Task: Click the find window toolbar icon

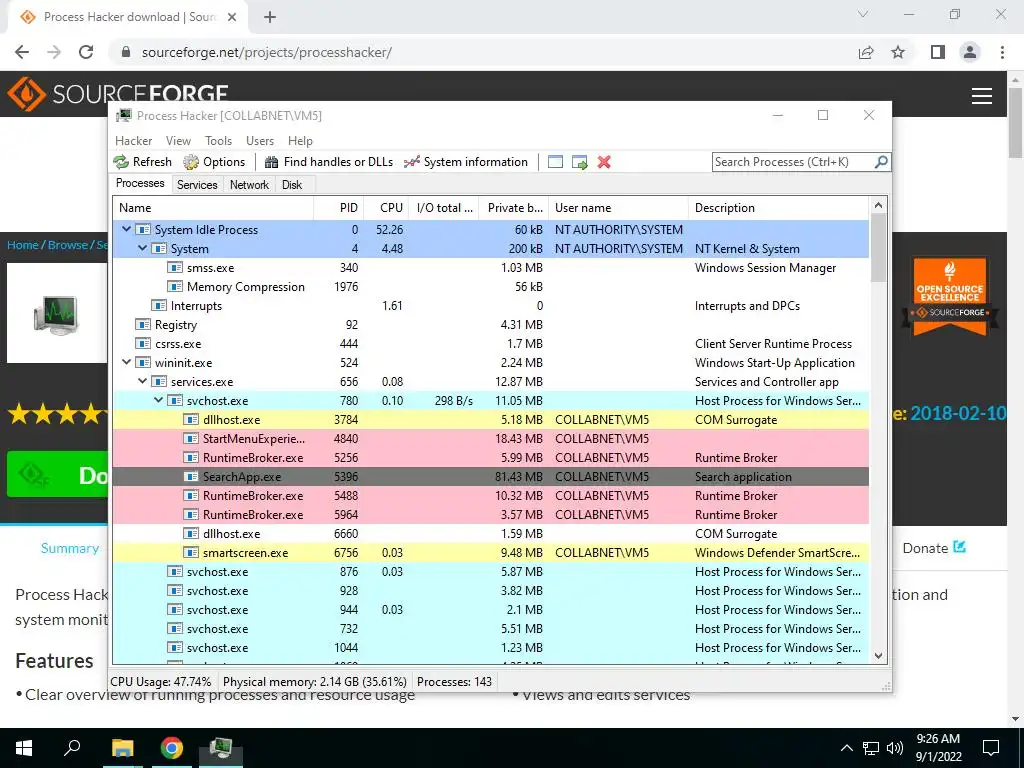Action: point(555,162)
